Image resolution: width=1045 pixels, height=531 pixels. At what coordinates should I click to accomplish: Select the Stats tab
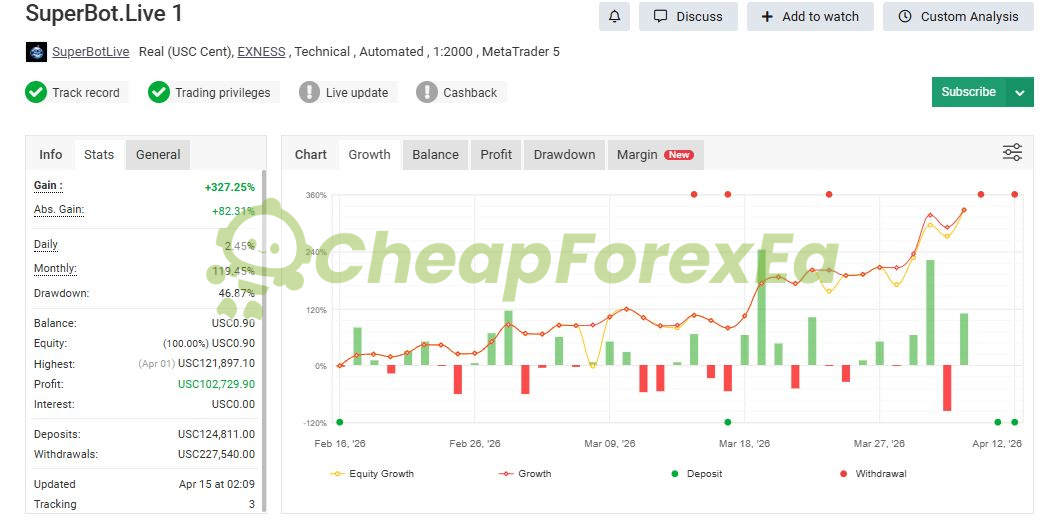[x=99, y=155]
